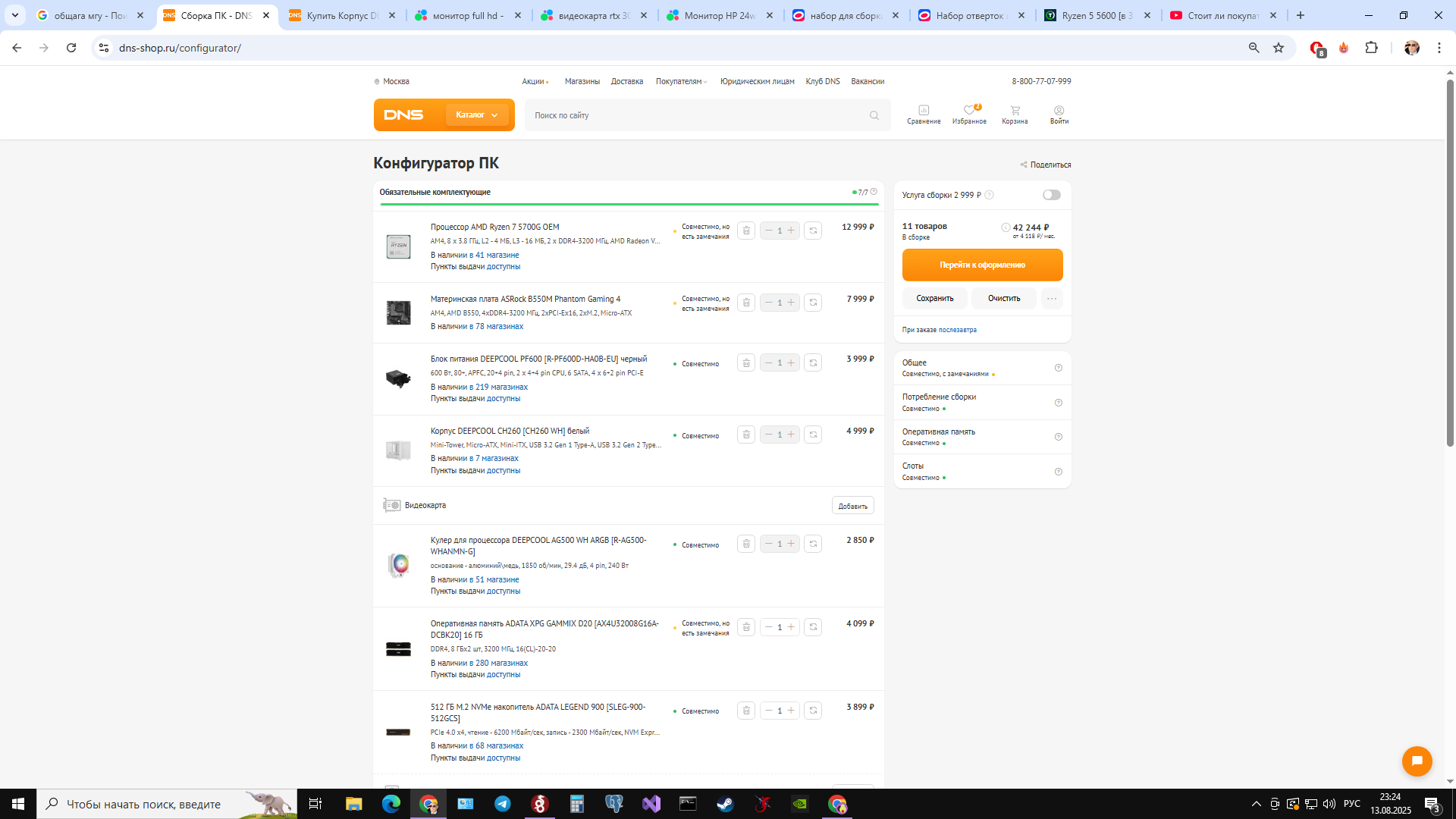Delete the Ryzen 7 5700G processor item
This screenshot has width=1456, height=819.
pos(745,231)
